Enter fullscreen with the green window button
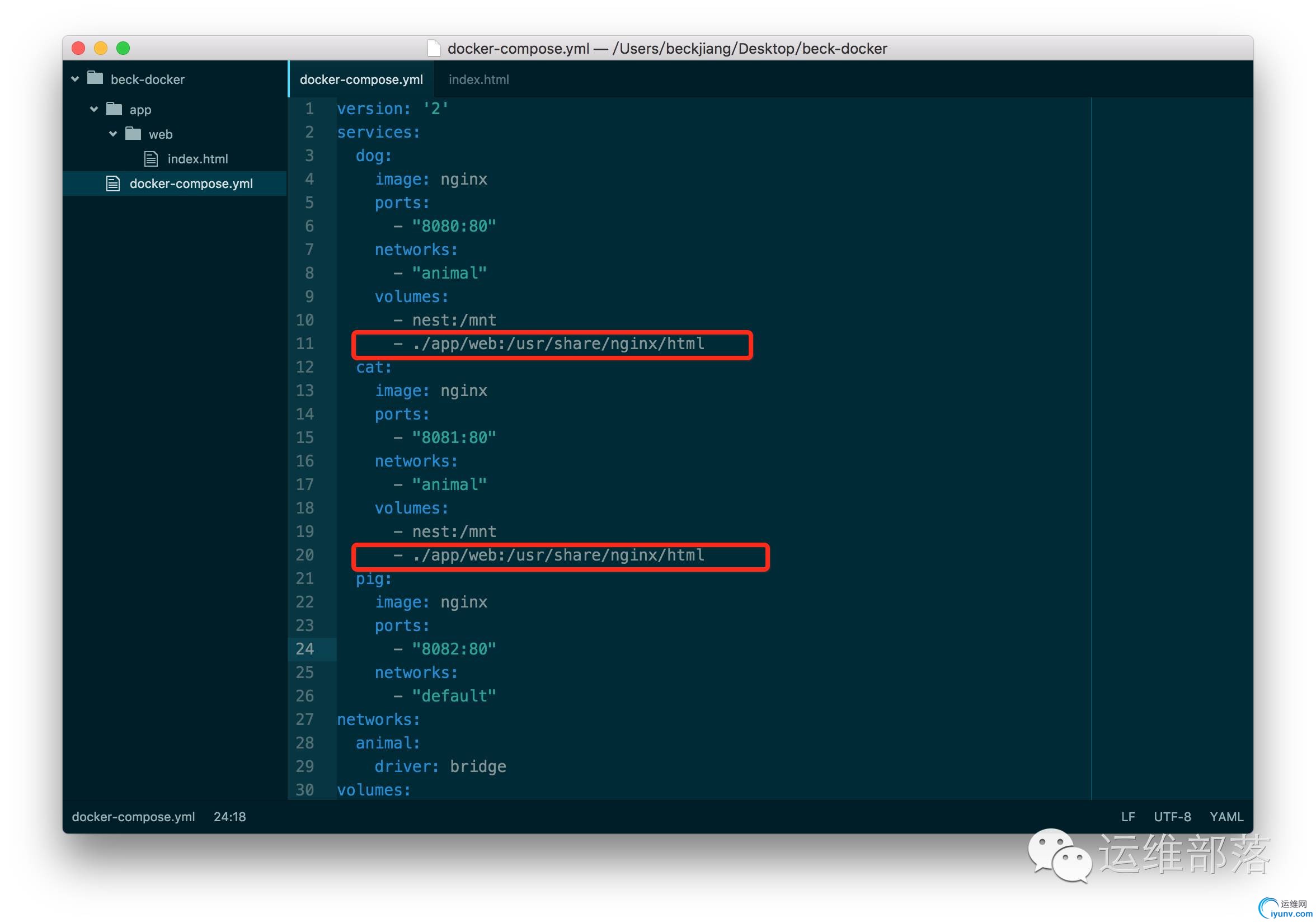 click(123, 48)
